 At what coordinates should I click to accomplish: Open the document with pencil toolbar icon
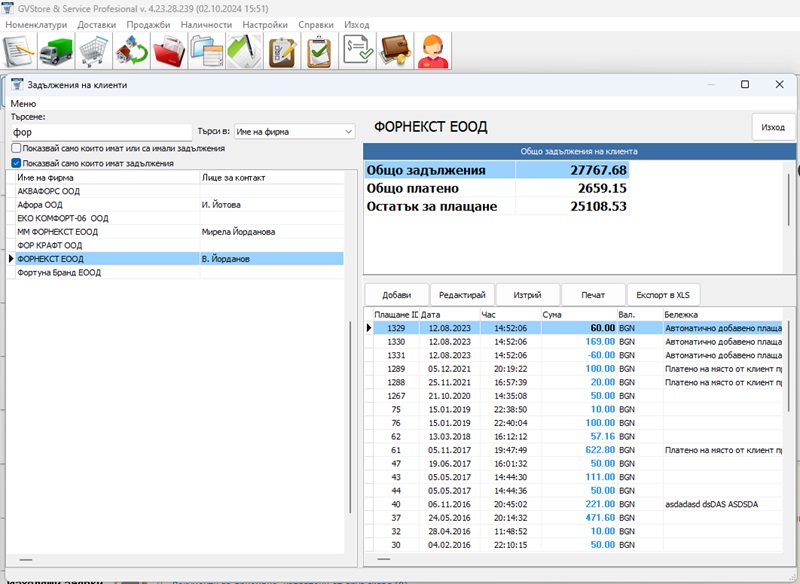(19, 51)
